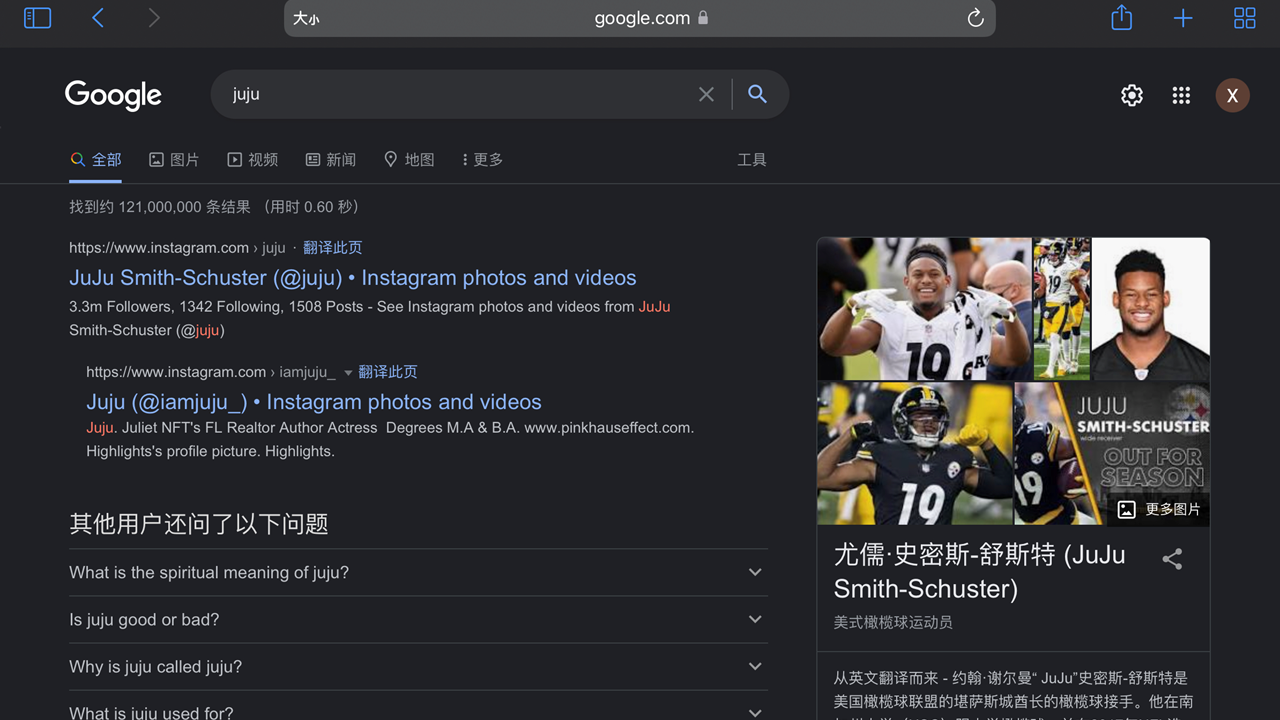
Task: Open JuJu Smith-Schuster (@juju) Instagram result
Action: (353, 278)
